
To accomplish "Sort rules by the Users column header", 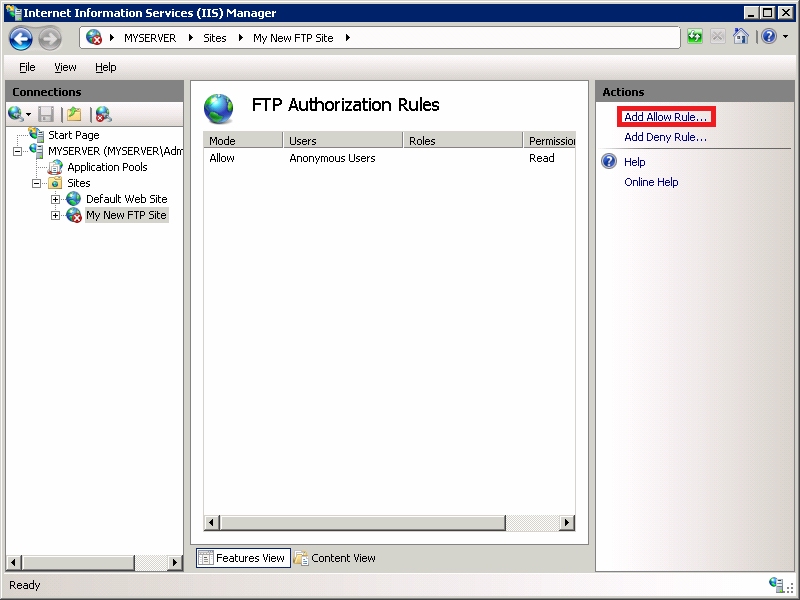I will (x=343, y=140).
